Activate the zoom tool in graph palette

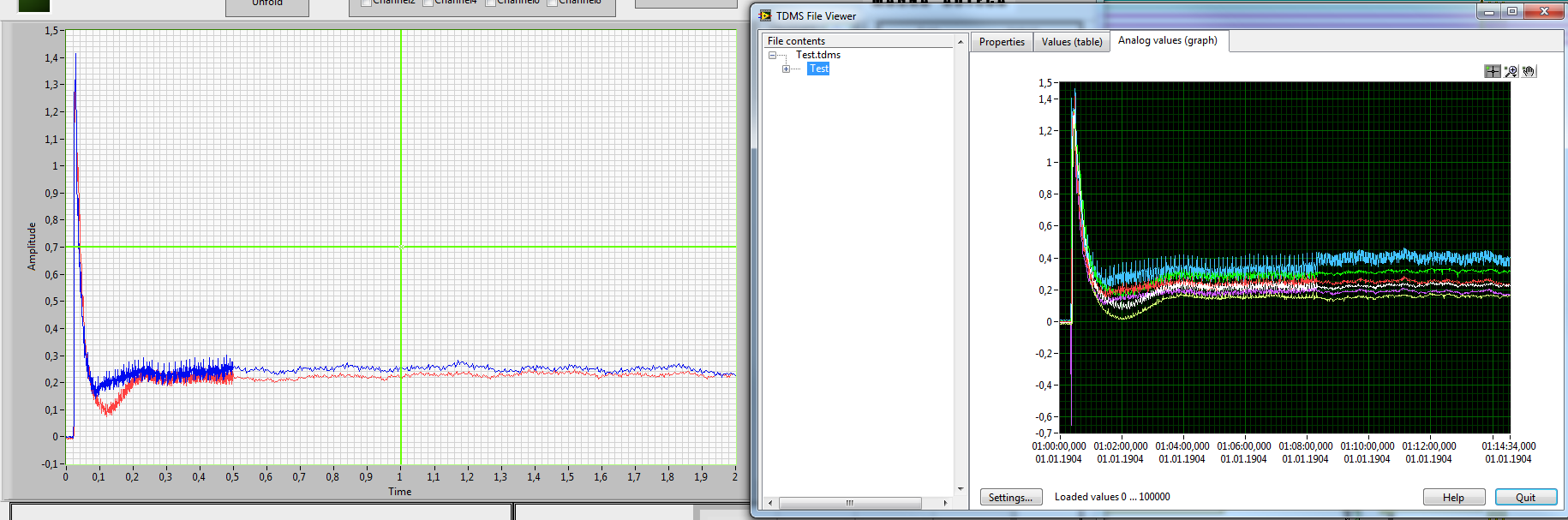[x=1511, y=71]
